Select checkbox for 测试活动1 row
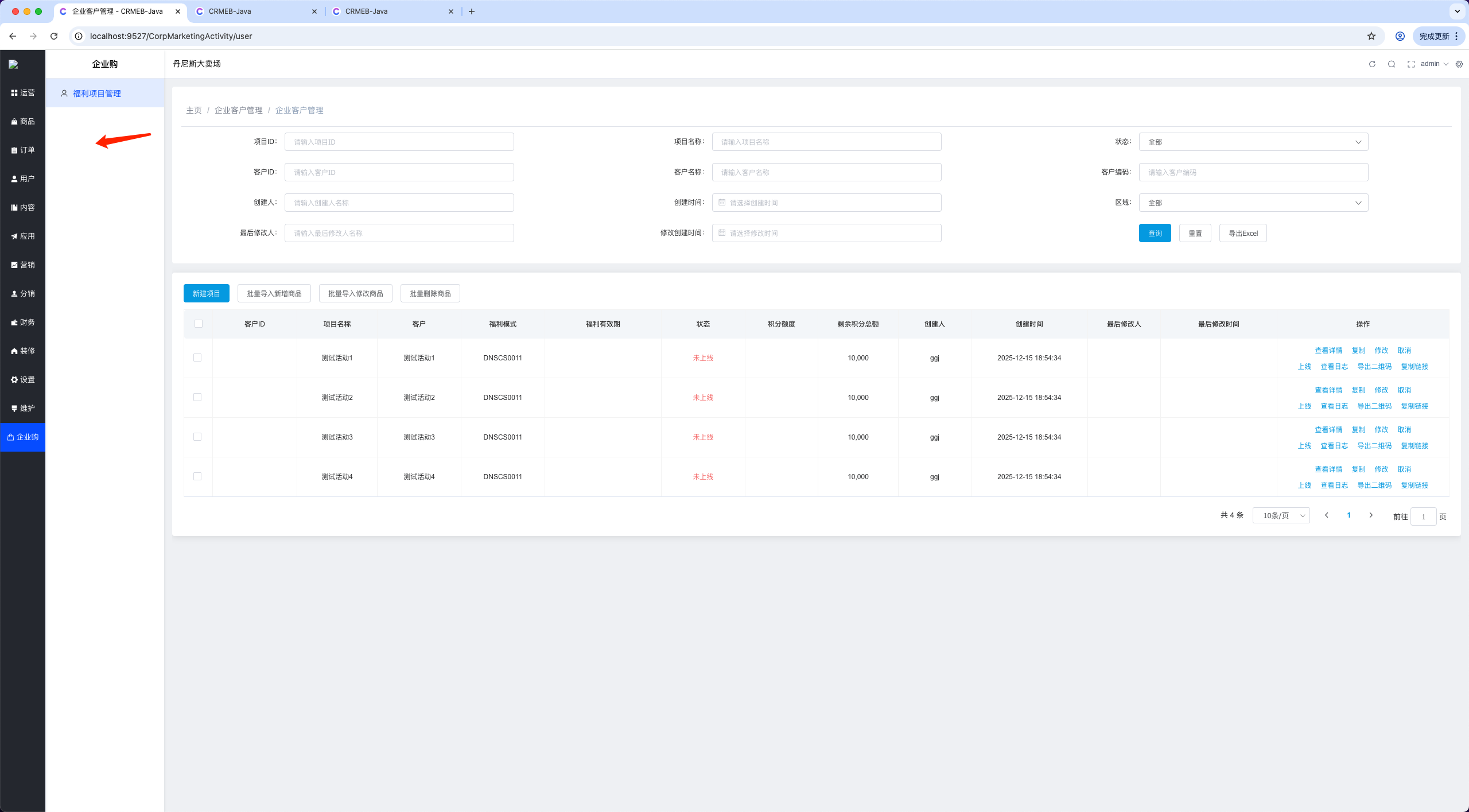This screenshot has height=812, width=1469. 197,358
